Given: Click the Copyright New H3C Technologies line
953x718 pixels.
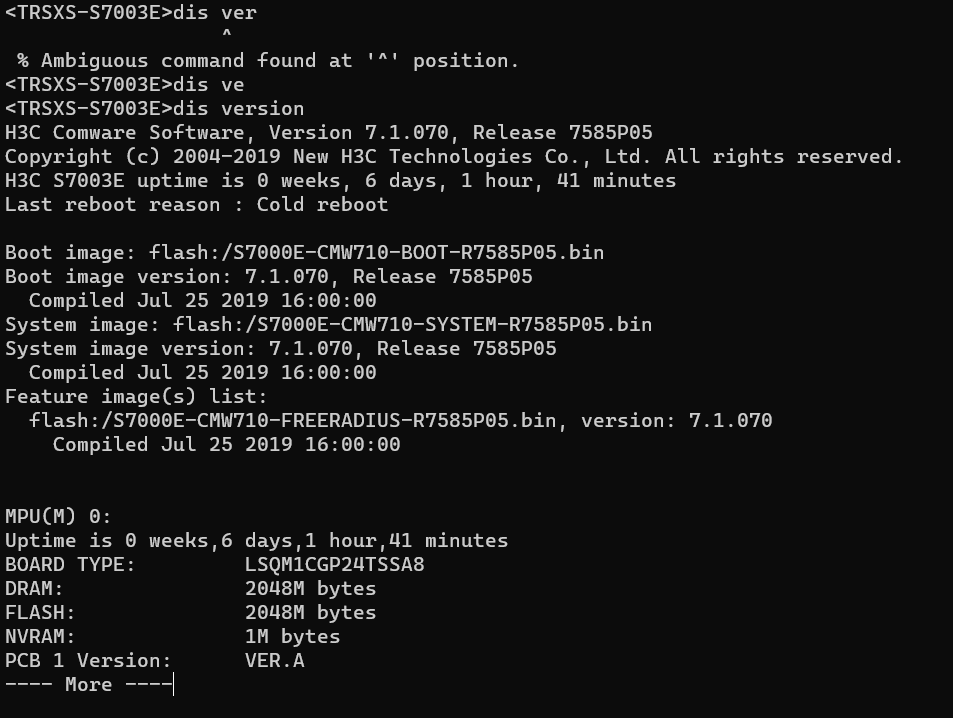Looking at the screenshot, I should [453, 156].
